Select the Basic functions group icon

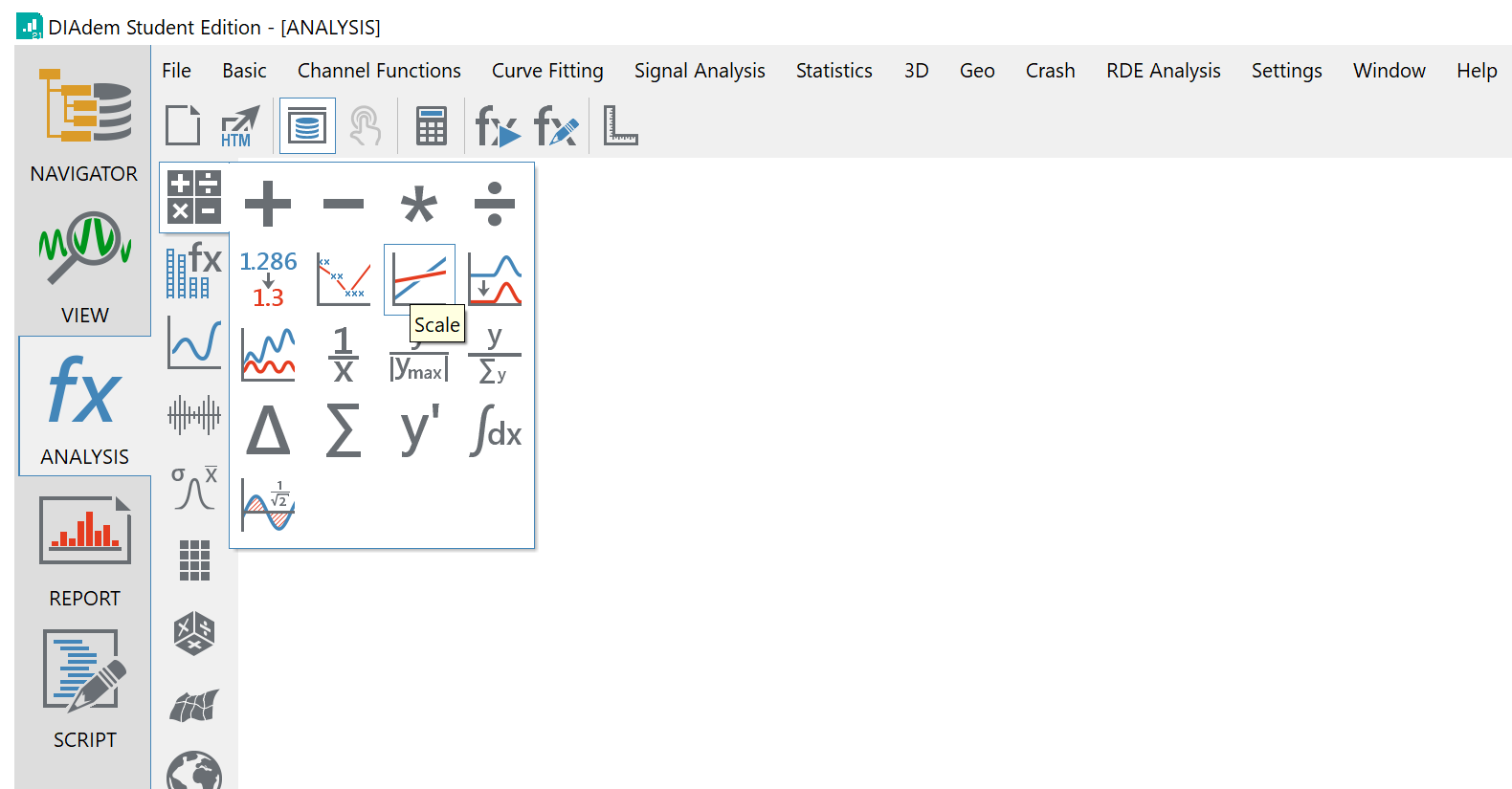tap(194, 197)
